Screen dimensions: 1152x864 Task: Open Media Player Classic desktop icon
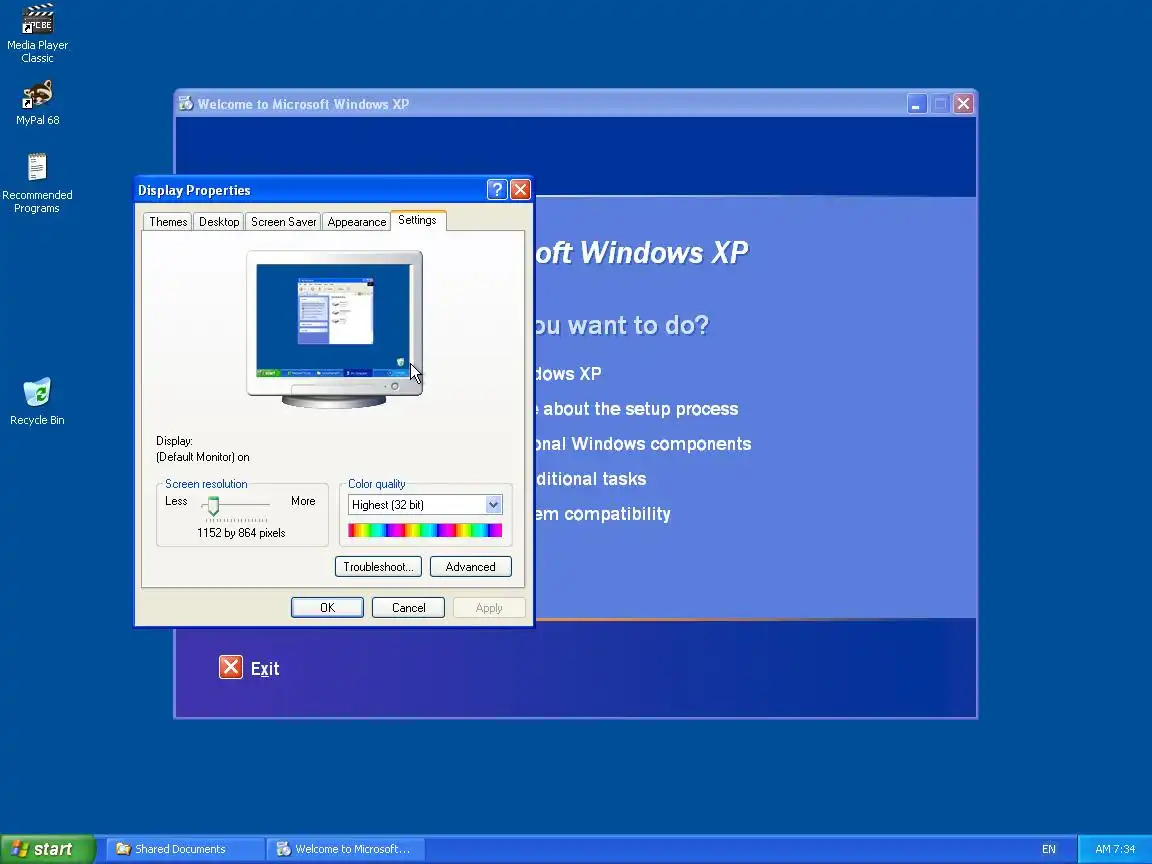[37, 33]
